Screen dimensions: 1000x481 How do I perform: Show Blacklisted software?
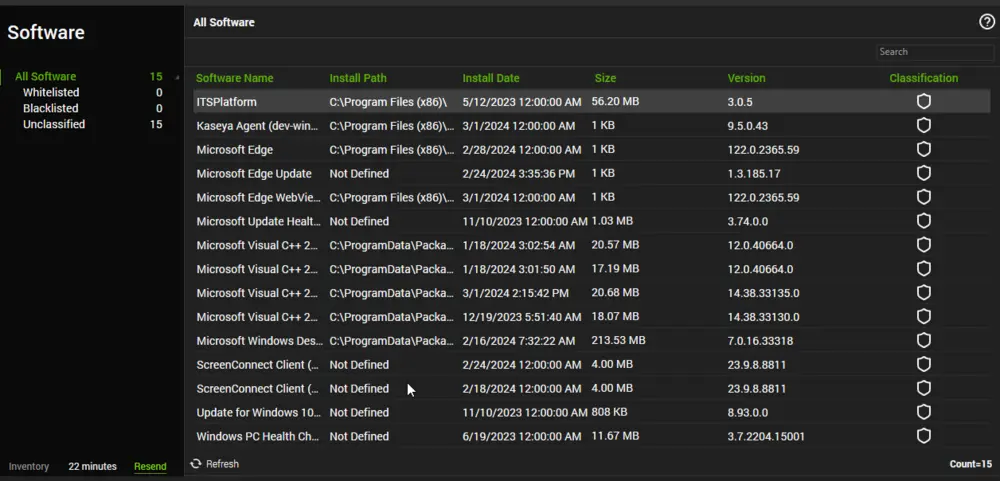click(50, 108)
